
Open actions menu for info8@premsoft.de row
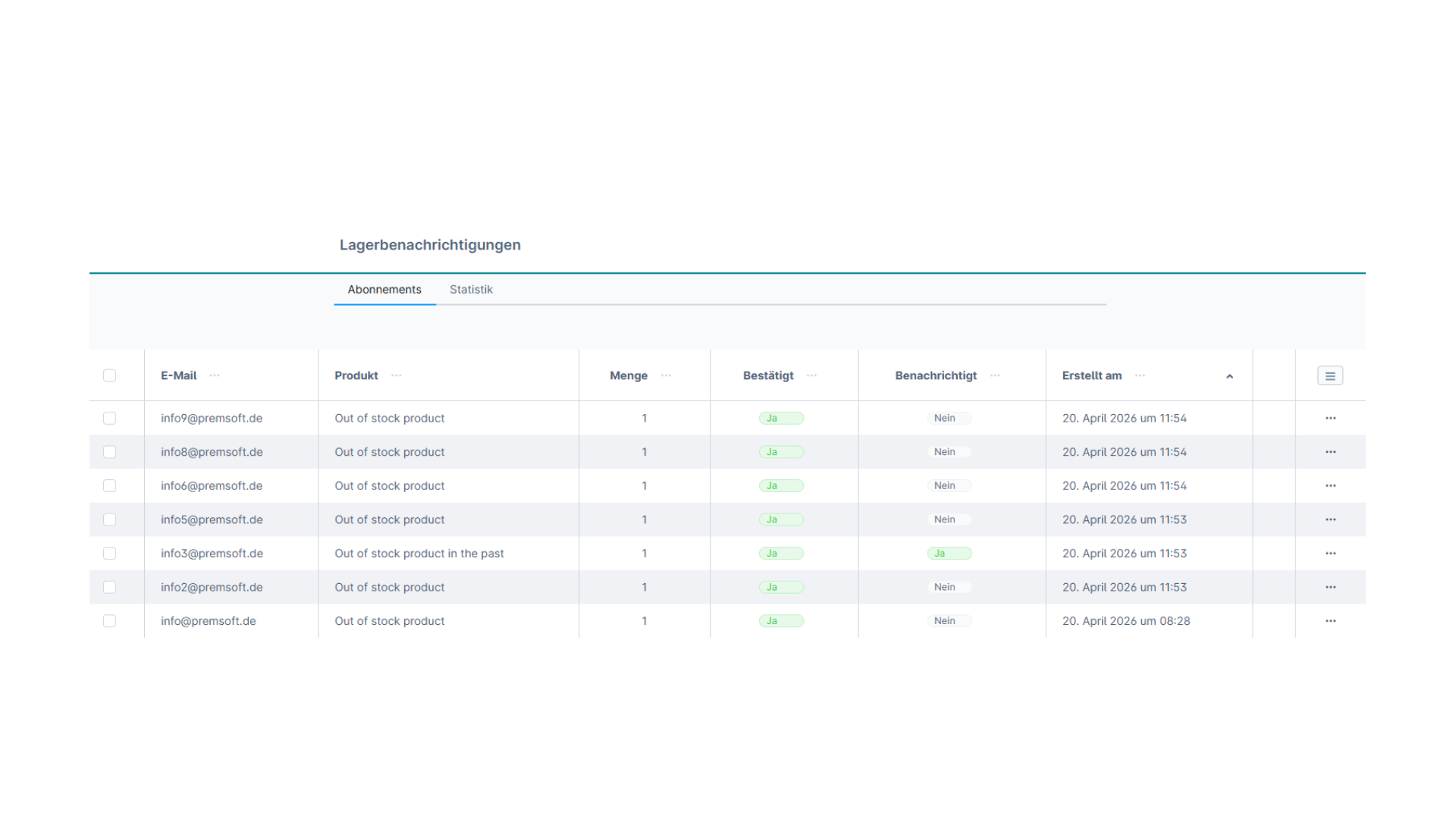click(1330, 452)
